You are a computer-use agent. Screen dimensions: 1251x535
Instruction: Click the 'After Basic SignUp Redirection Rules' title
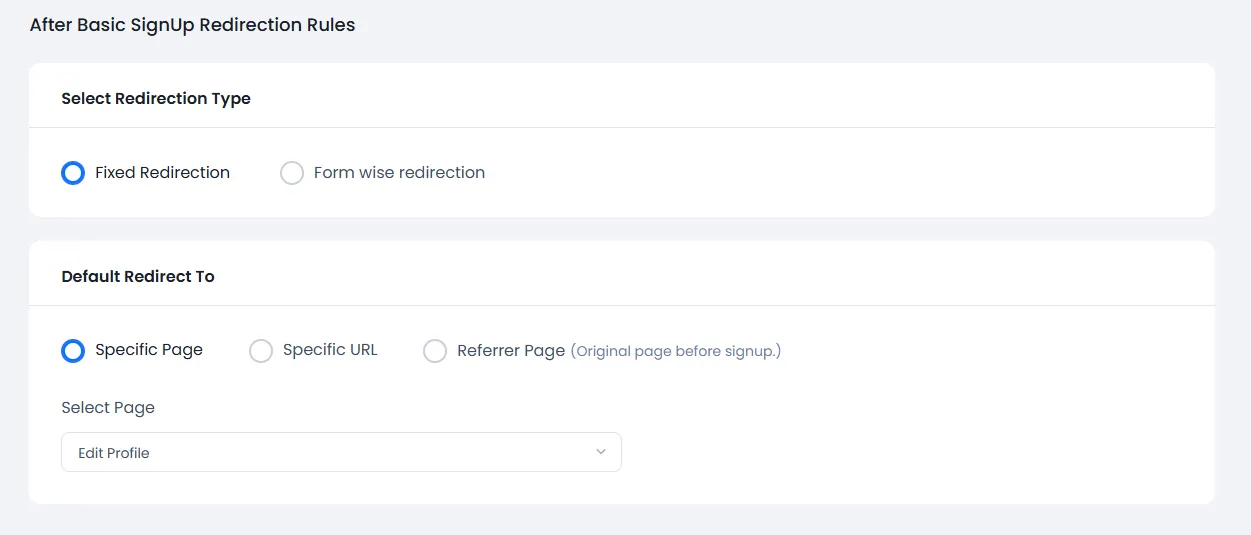pyautogui.click(x=192, y=25)
